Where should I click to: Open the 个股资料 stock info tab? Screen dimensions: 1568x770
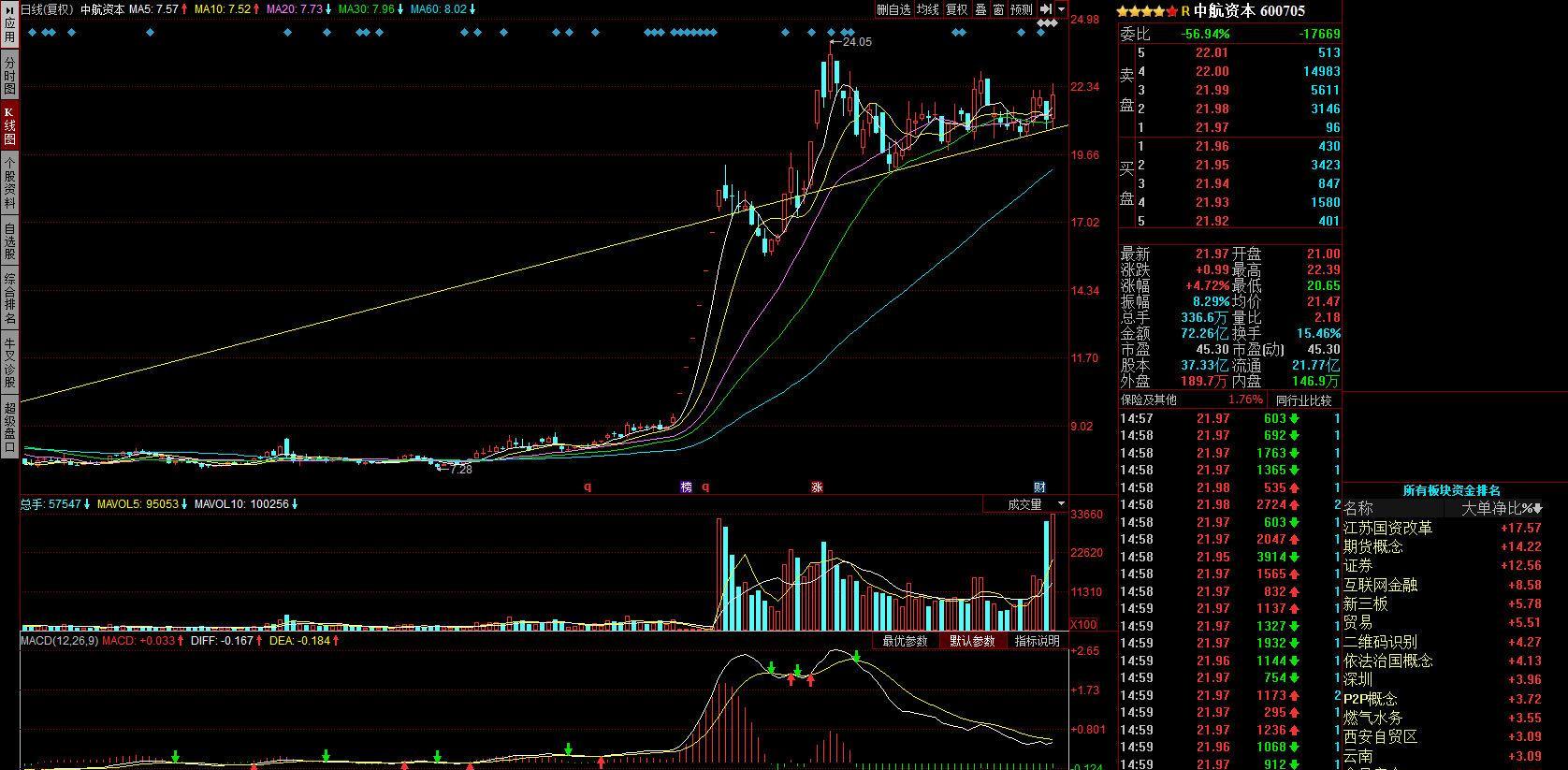click(9, 182)
